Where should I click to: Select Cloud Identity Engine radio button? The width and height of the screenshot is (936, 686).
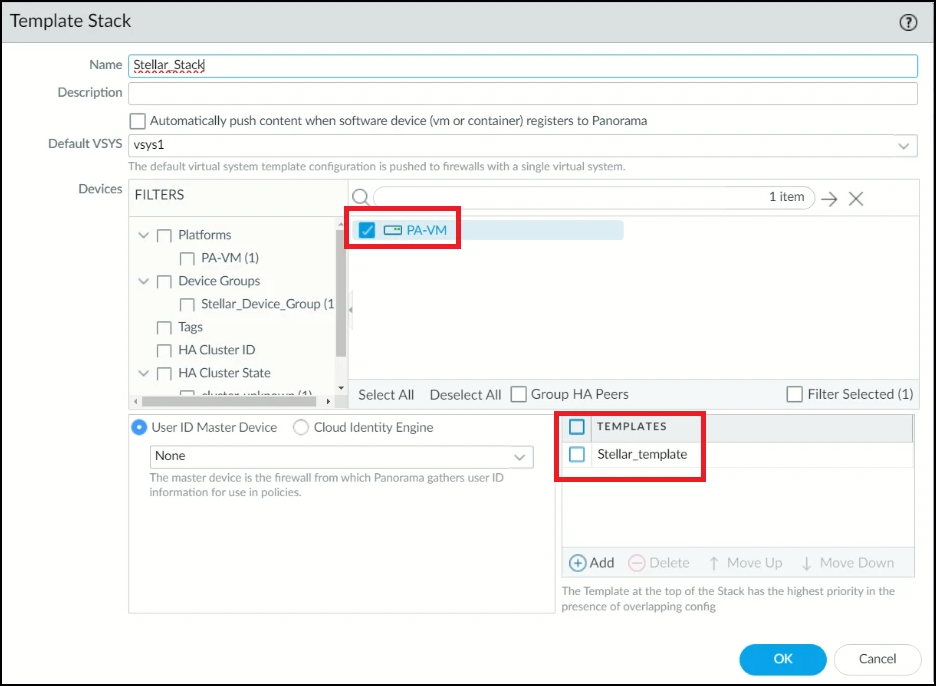[301, 427]
